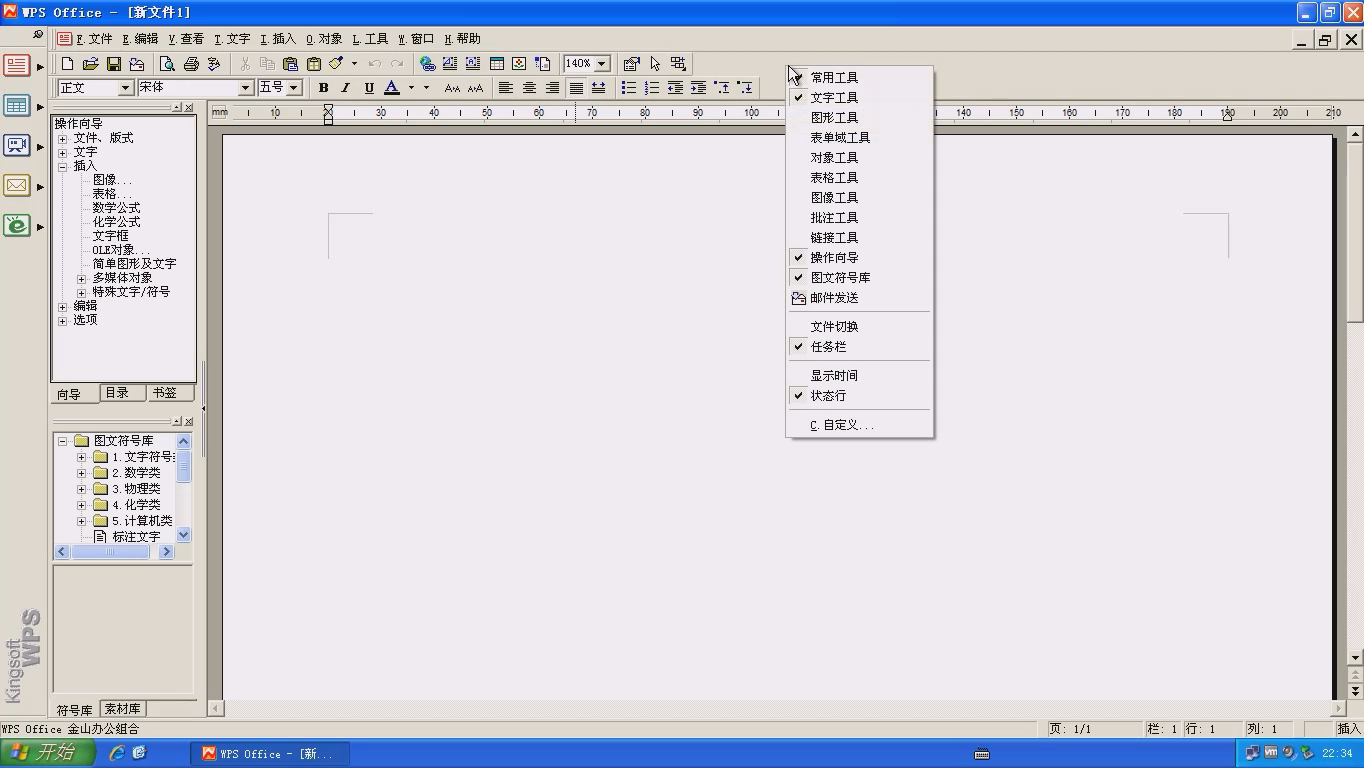Uncheck 文字工具 in the toolbar menu
This screenshot has height=768, width=1364.
(x=860, y=97)
